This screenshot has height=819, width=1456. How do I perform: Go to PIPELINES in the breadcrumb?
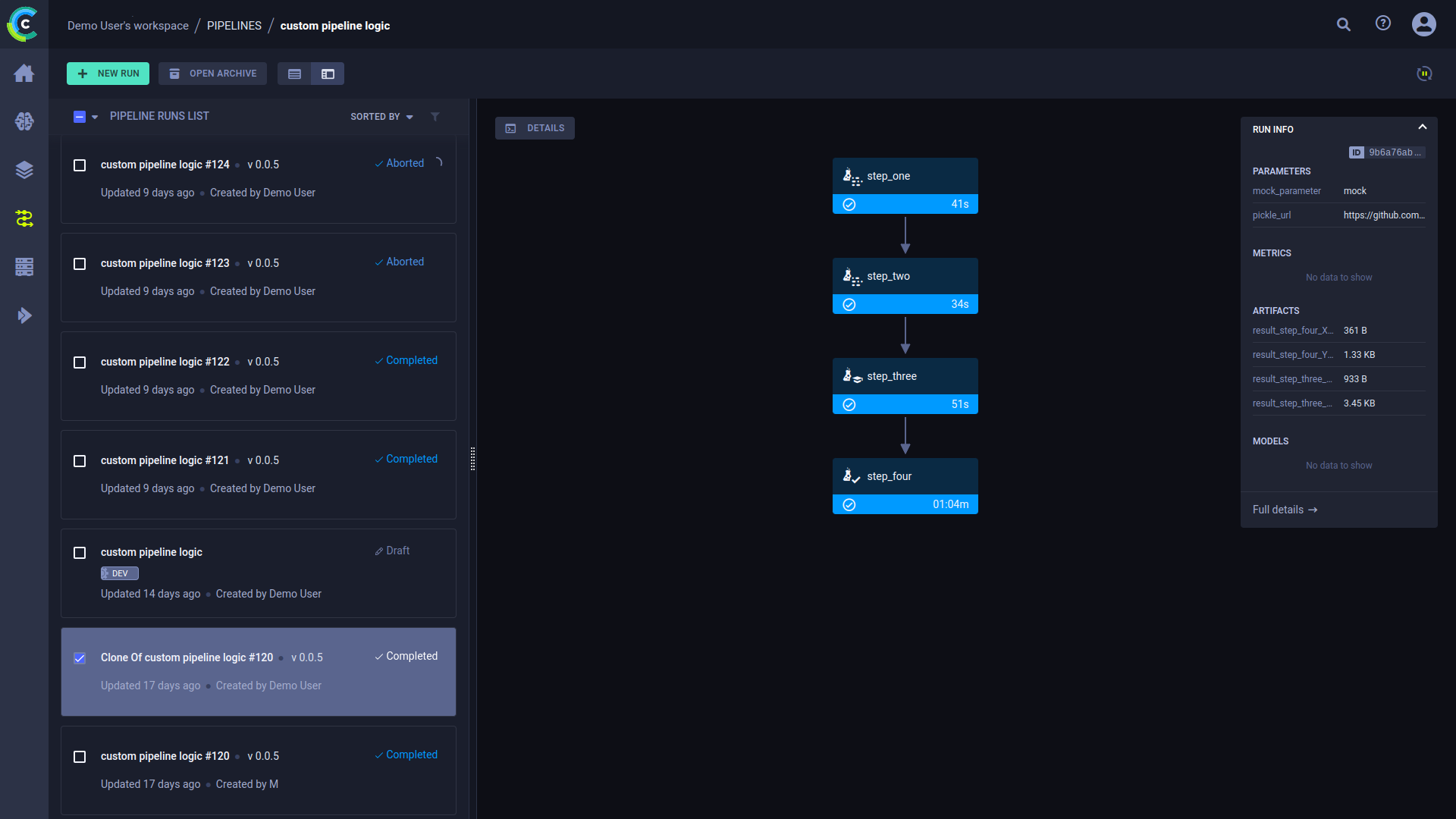[x=234, y=26]
